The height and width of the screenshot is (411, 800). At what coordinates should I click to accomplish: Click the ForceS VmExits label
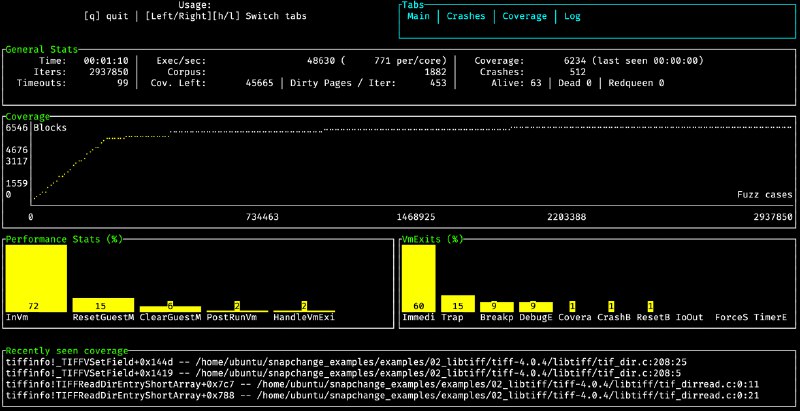pyautogui.click(x=731, y=317)
